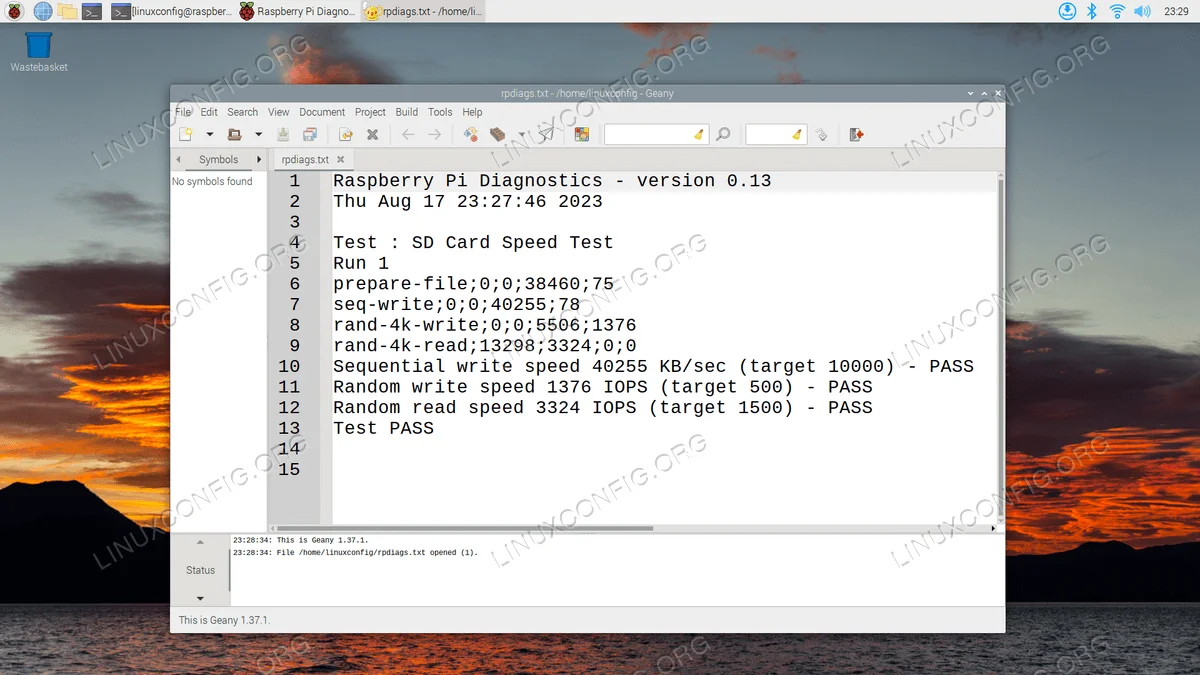This screenshot has height=675, width=1200.
Task: Launch the web browser from the panel
Action: [x=43, y=11]
